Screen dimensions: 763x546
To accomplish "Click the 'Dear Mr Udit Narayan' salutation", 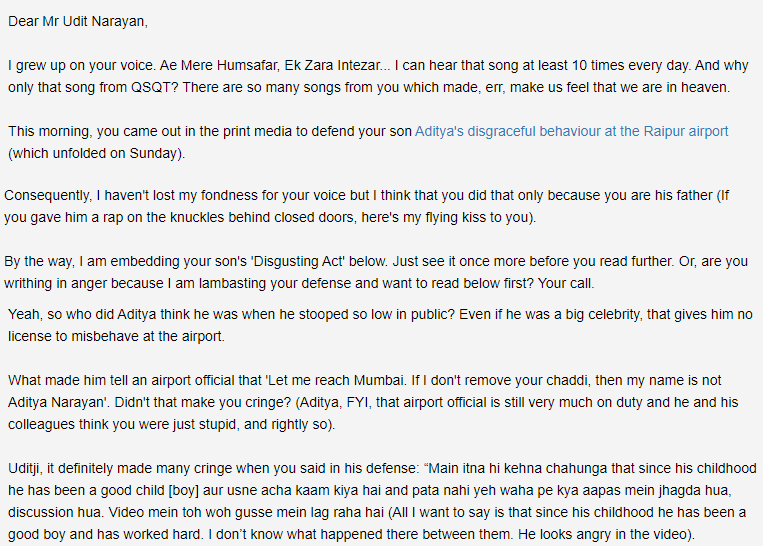I will coord(78,21).
